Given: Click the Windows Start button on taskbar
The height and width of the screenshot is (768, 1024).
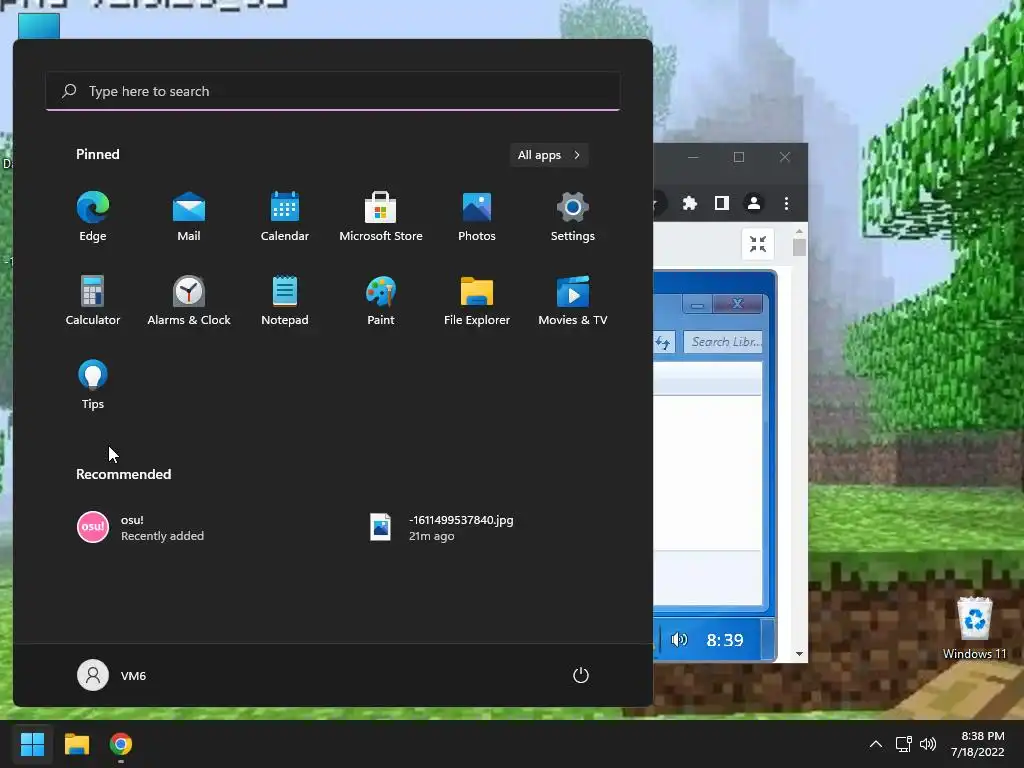Looking at the screenshot, I should [x=32, y=744].
